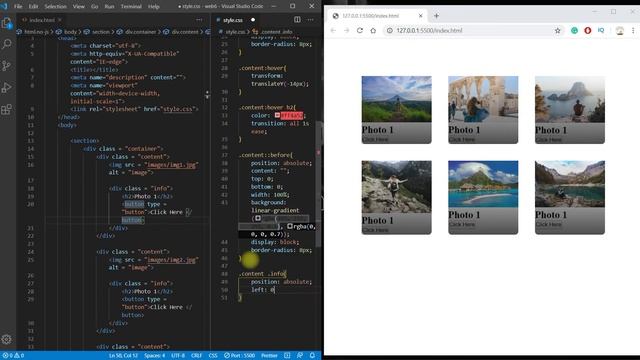This screenshot has width=640, height=360.
Task: Click the tropical island lagoon photo thumbnail
Action: tap(483, 184)
